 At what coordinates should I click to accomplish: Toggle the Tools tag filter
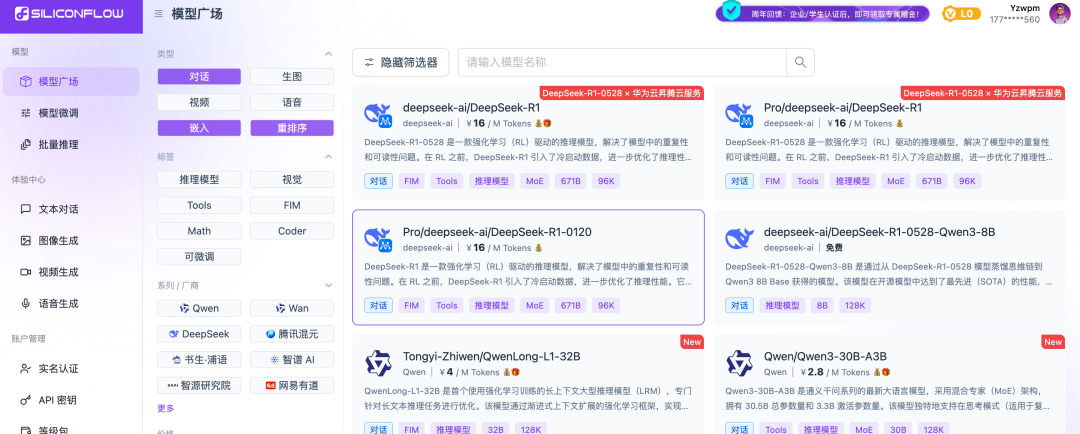click(x=199, y=205)
